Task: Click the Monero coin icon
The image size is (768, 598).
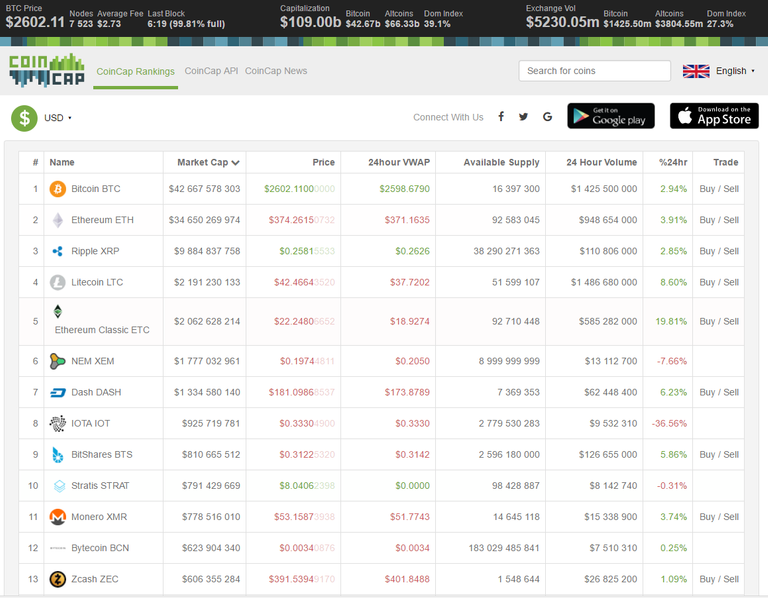Action: click(x=58, y=517)
